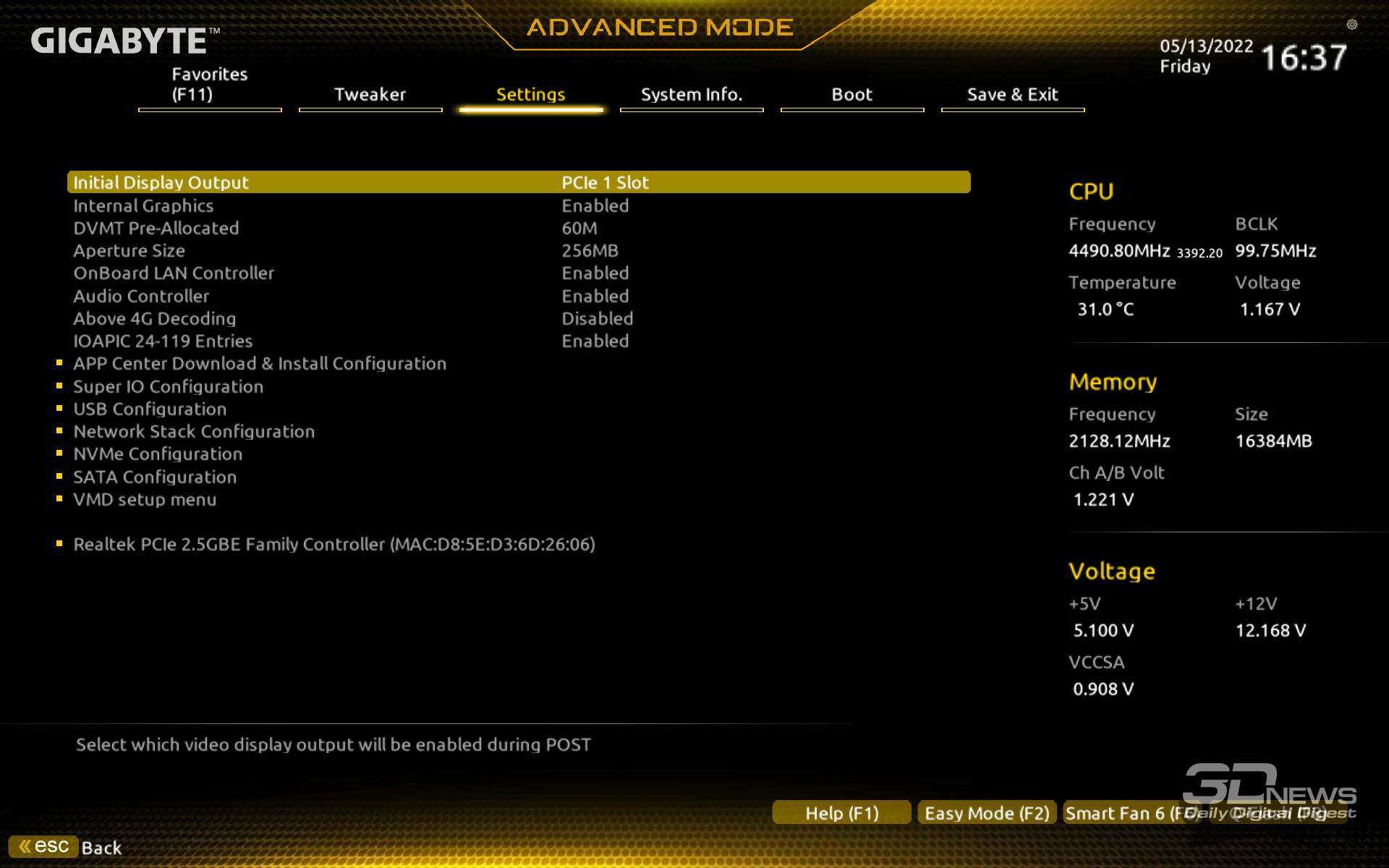Image resolution: width=1389 pixels, height=868 pixels.
Task: Click +12V 12.168 V reading
Action: click(x=1270, y=630)
